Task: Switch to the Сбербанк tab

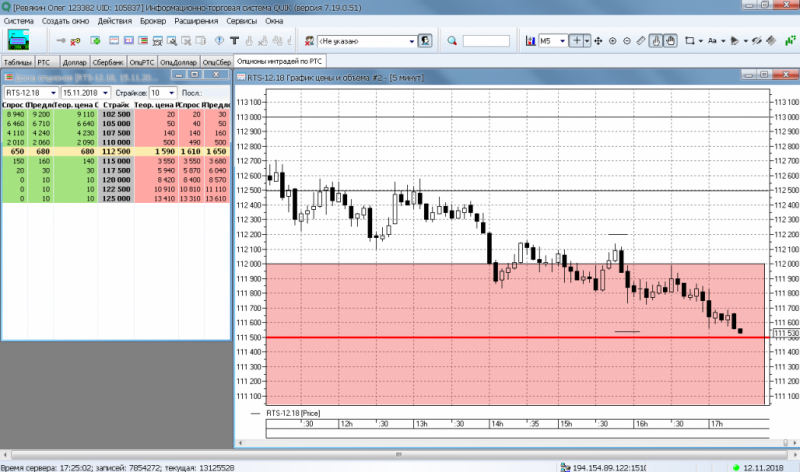Action: (x=108, y=62)
